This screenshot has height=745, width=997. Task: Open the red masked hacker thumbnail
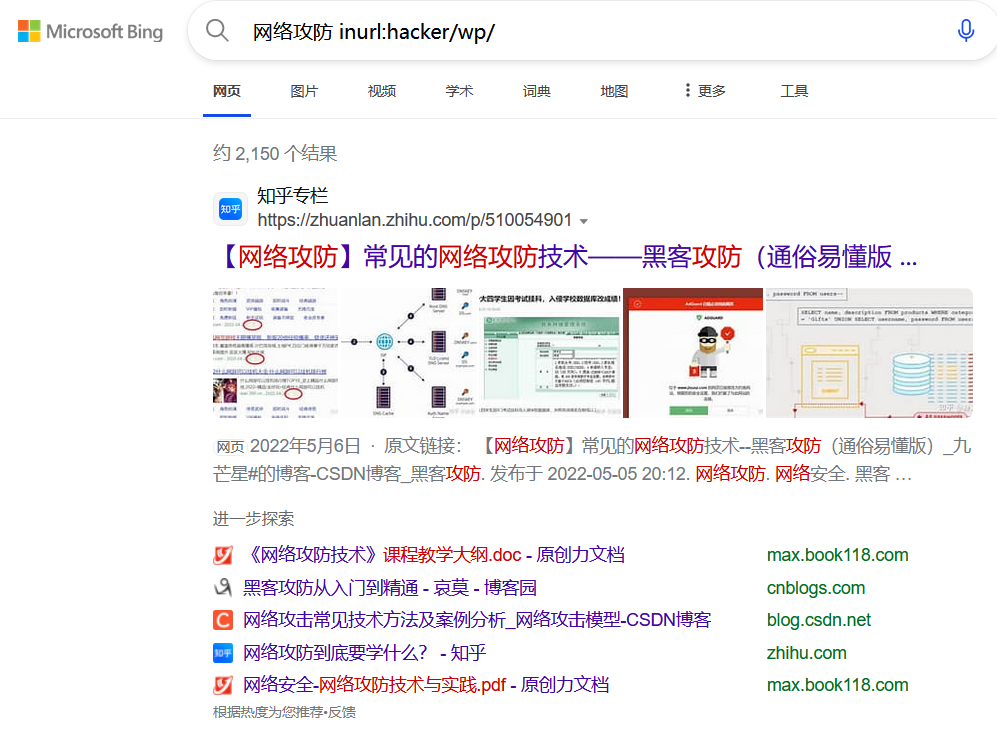click(693, 352)
